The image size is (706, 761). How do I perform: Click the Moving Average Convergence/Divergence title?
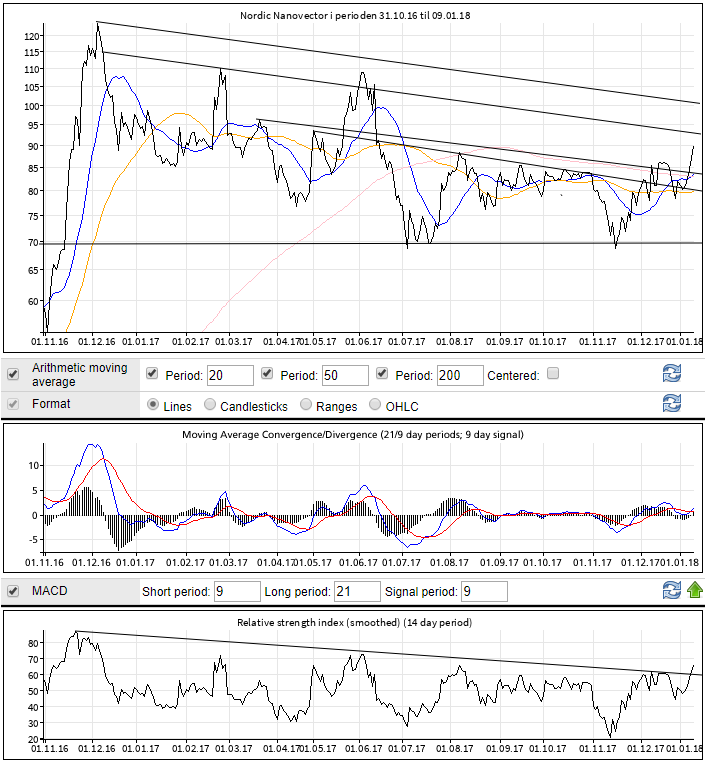(353, 434)
